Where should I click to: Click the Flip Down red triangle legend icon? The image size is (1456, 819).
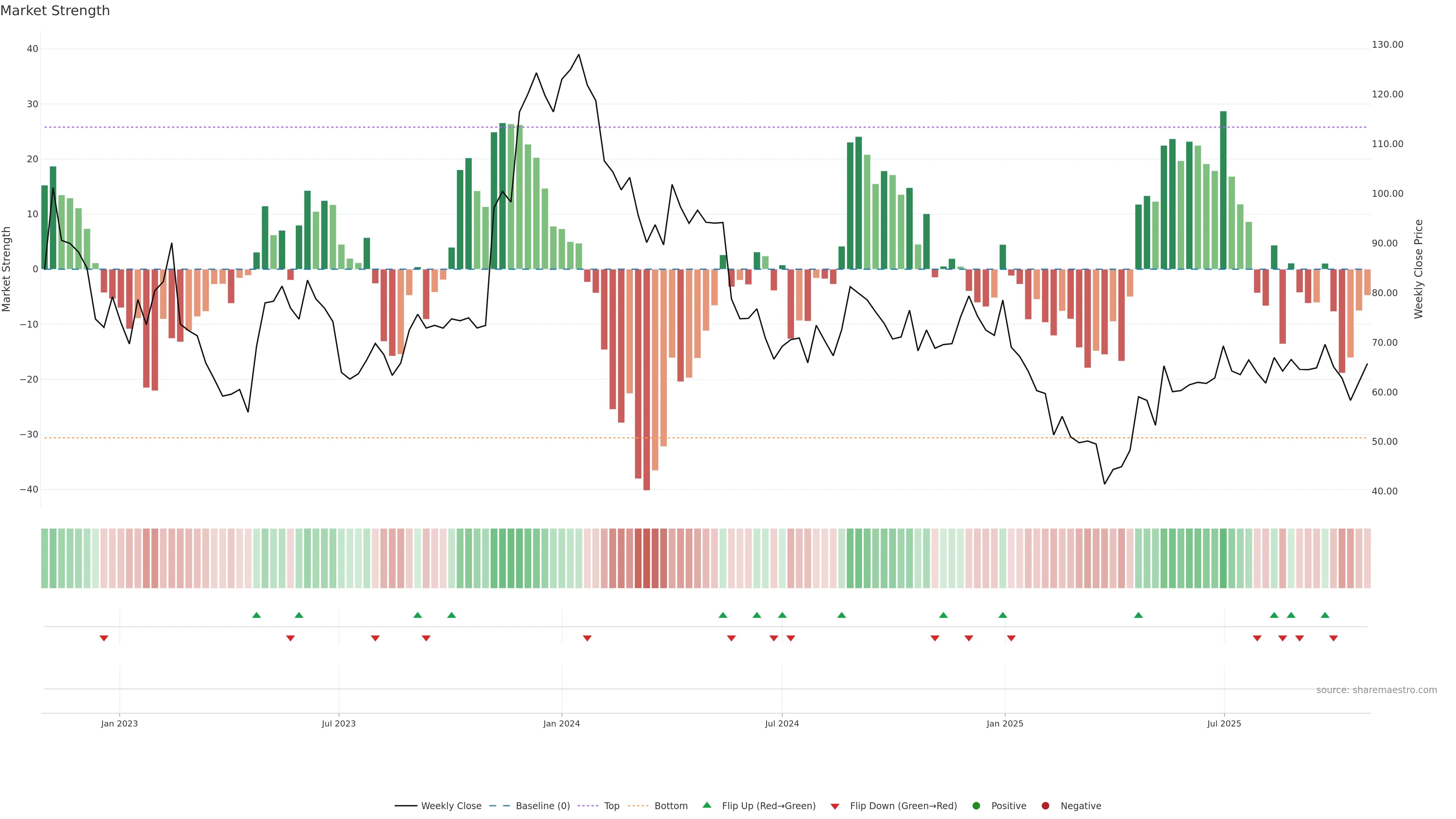point(835,806)
